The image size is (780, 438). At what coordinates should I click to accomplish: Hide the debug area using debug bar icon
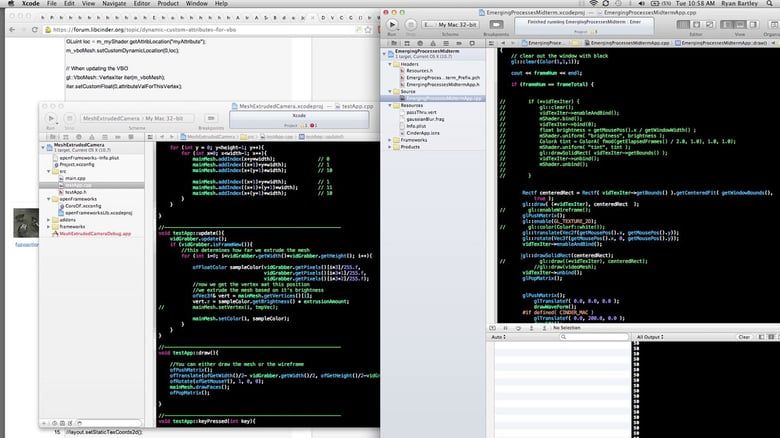pyautogui.click(x=492, y=328)
